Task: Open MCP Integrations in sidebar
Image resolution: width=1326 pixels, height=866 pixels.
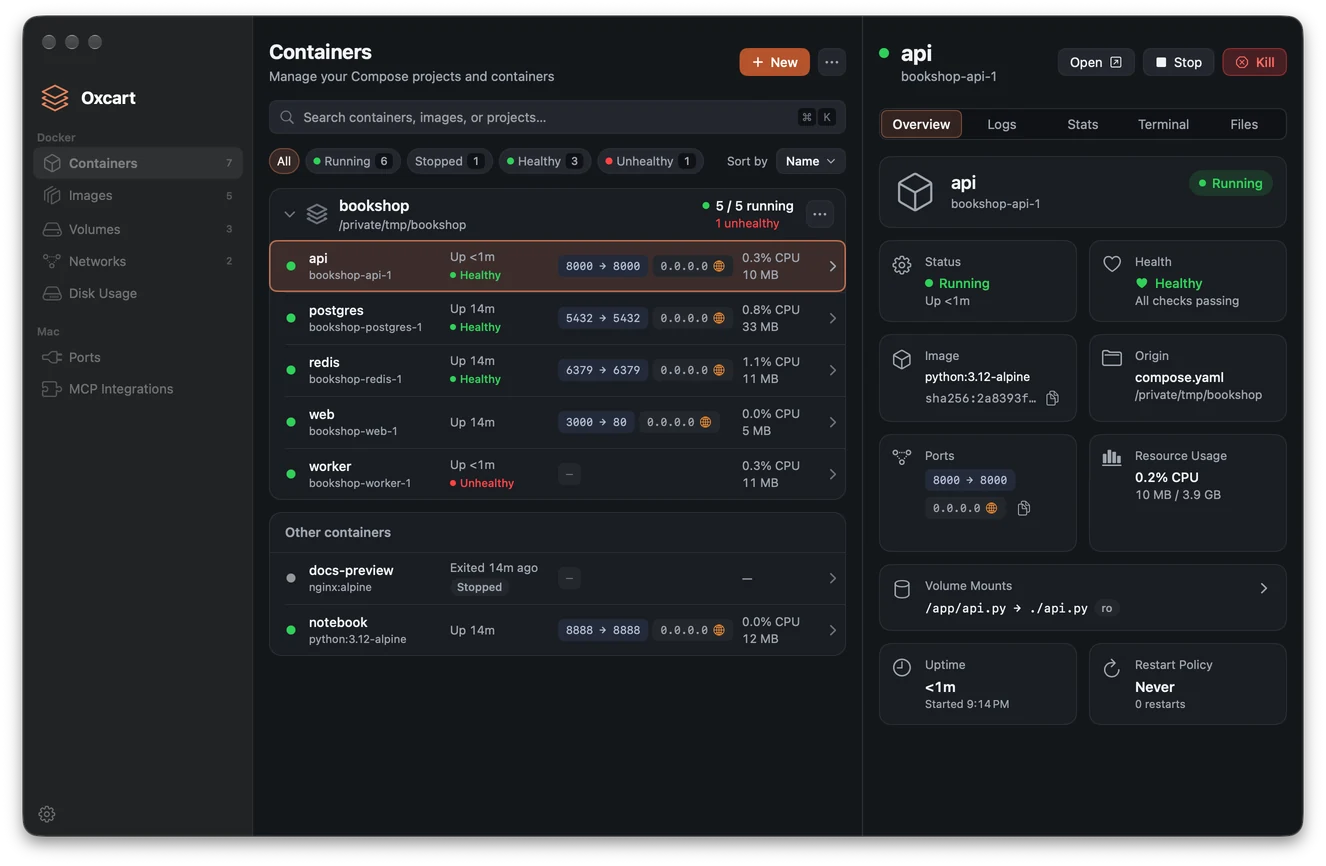Action: pos(138,389)
